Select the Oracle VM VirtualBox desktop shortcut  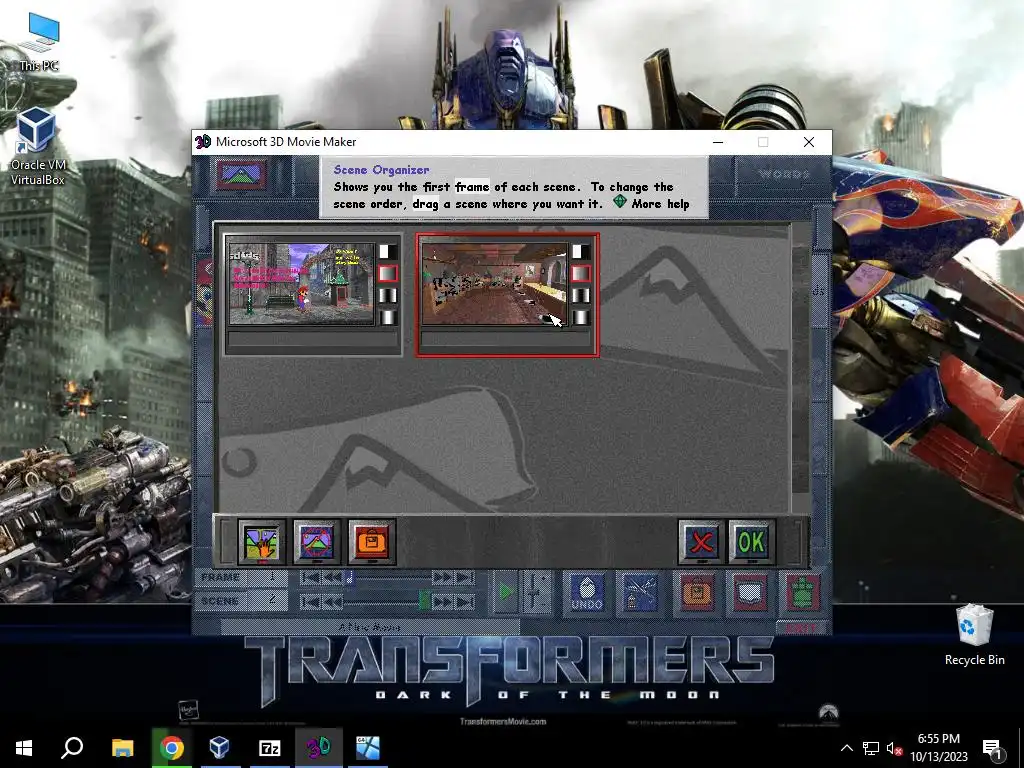(x=37, y=148)
